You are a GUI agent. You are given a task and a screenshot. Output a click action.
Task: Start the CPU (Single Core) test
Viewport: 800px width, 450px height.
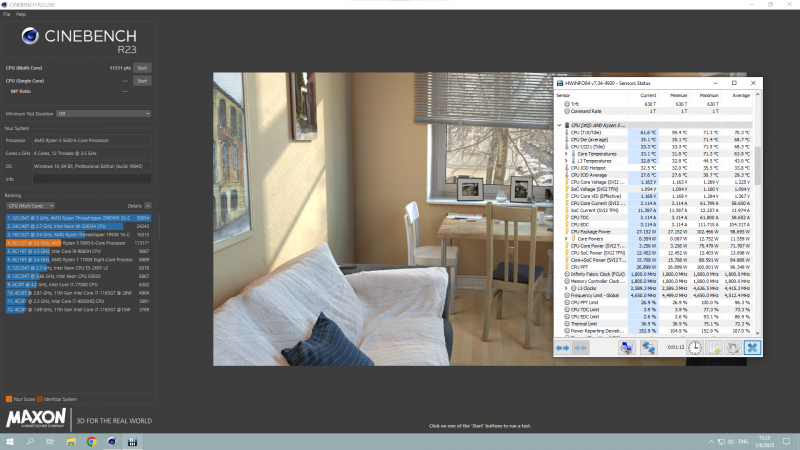[x=142, y=81]
